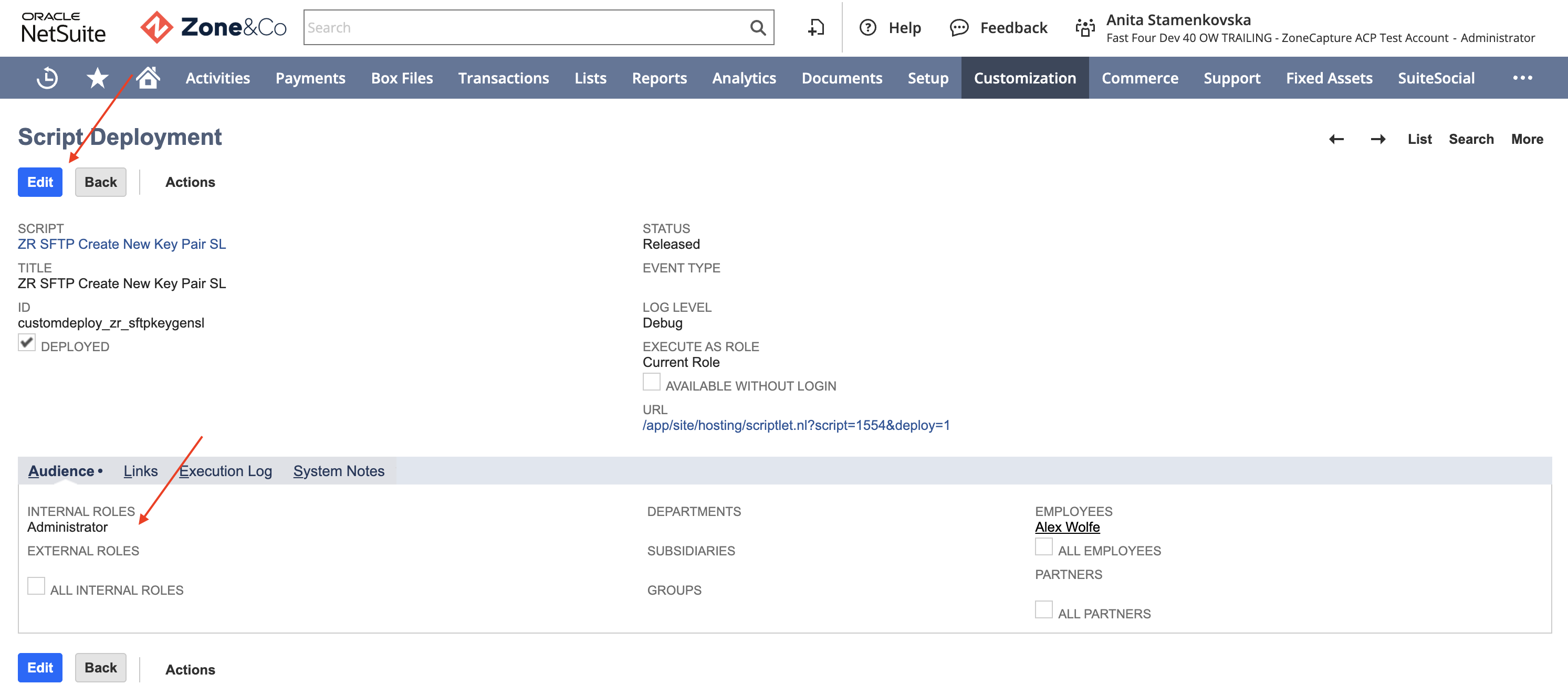The height and width of the screenshot is (695, 1568).
Task: Click the global search magnifier icon
Action: tap(757, 27)
